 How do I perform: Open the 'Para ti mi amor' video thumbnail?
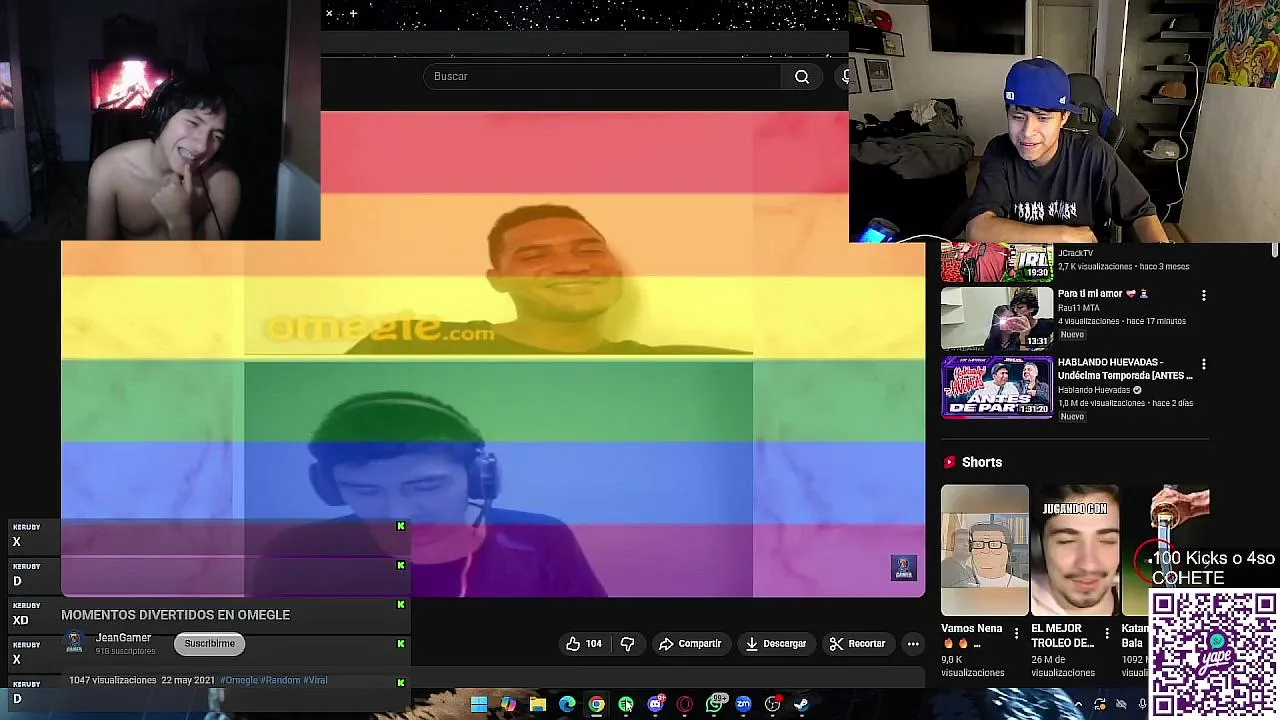click(997, 318)
